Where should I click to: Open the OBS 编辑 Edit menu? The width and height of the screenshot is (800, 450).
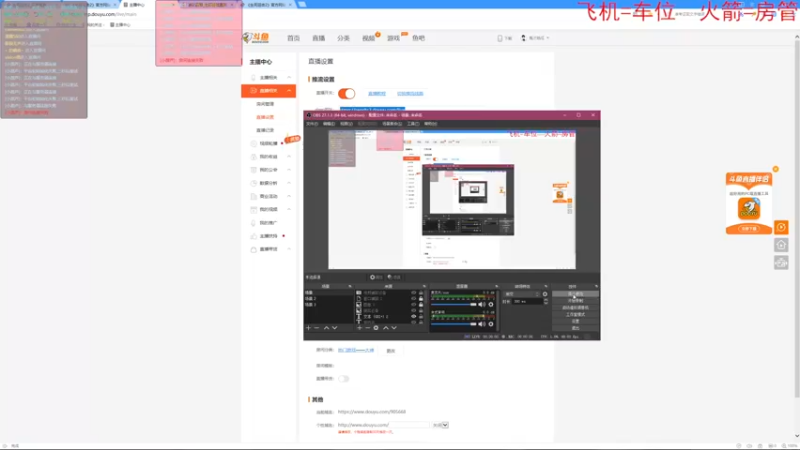[329, 124]
